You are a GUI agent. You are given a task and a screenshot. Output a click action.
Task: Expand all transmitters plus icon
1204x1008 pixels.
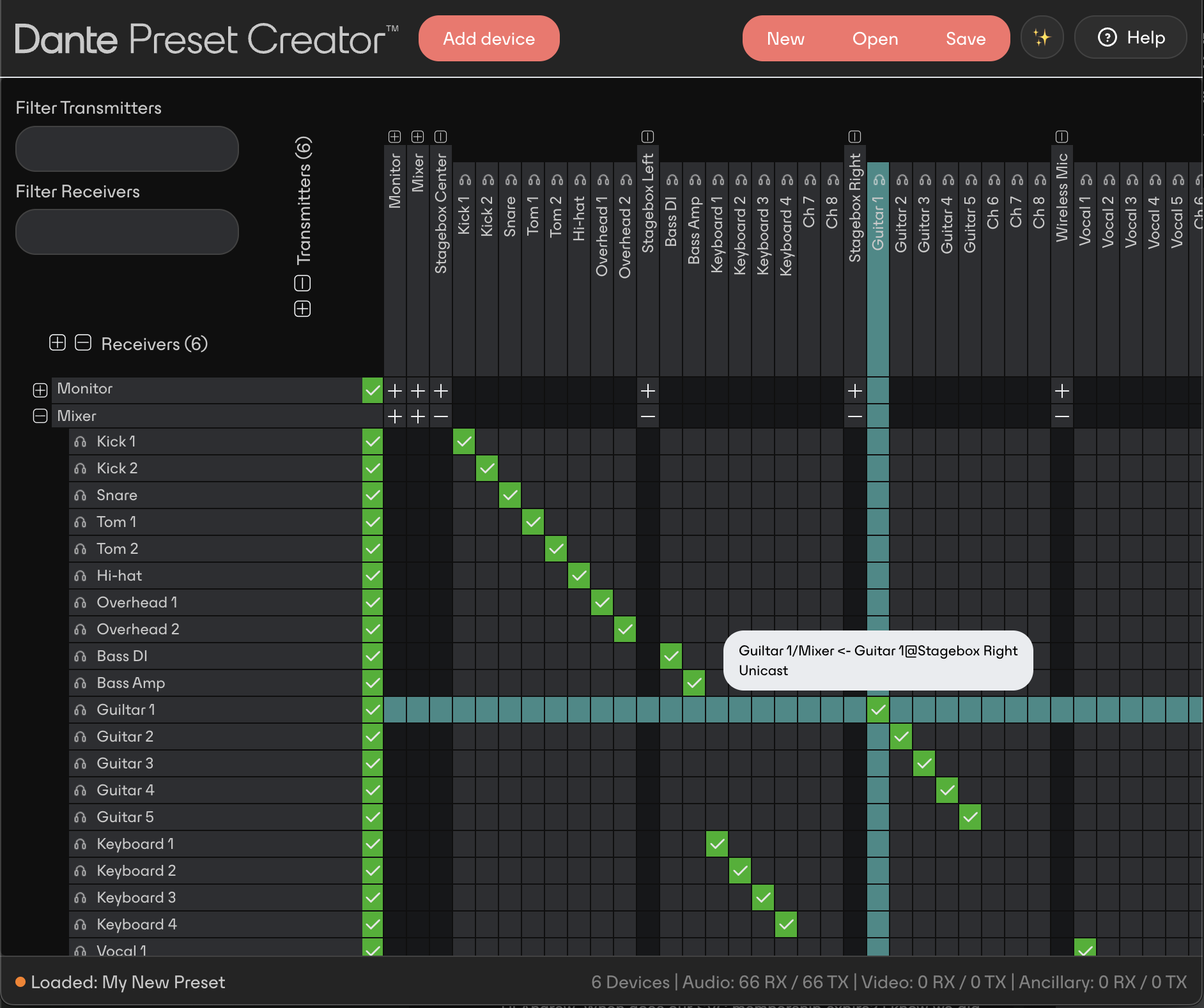point(302,309)
